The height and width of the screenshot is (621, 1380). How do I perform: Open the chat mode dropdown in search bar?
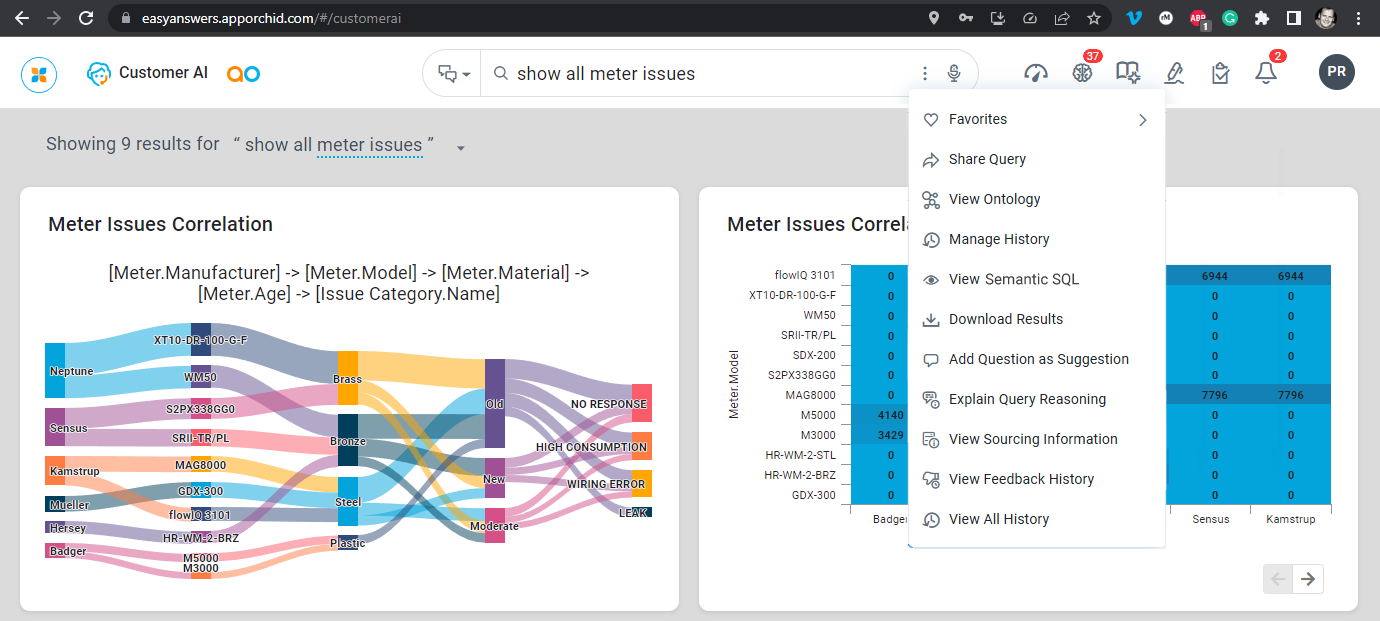[x=453, y=74]
